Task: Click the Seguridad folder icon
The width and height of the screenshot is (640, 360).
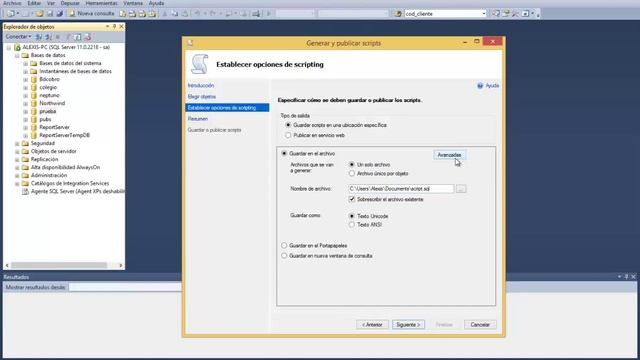Action: (x=25, y=143)
